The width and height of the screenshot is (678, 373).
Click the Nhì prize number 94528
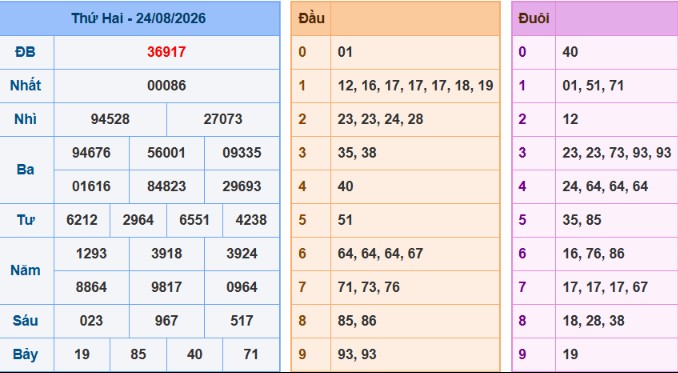[110, 119]
